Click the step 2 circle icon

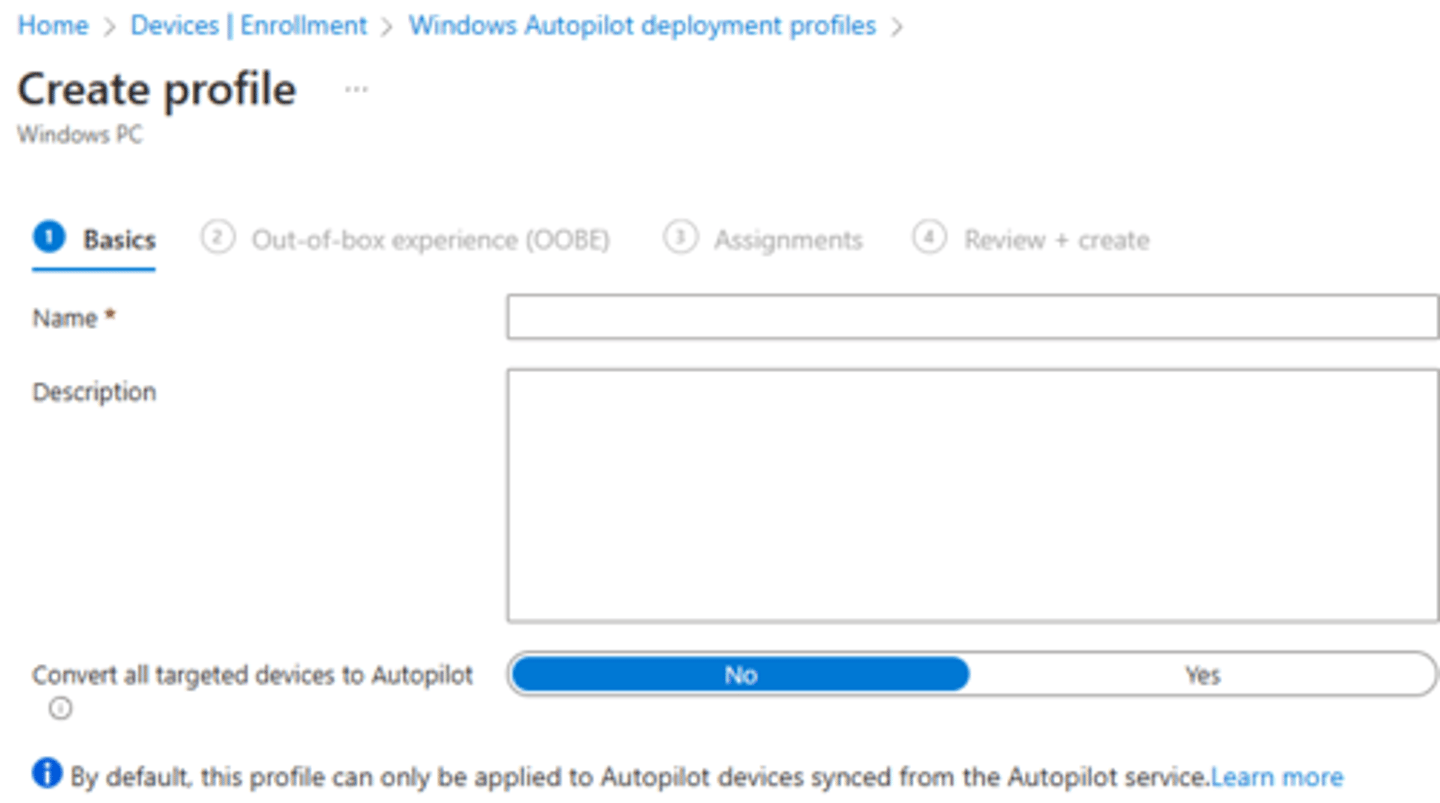(x=217, y=238)
